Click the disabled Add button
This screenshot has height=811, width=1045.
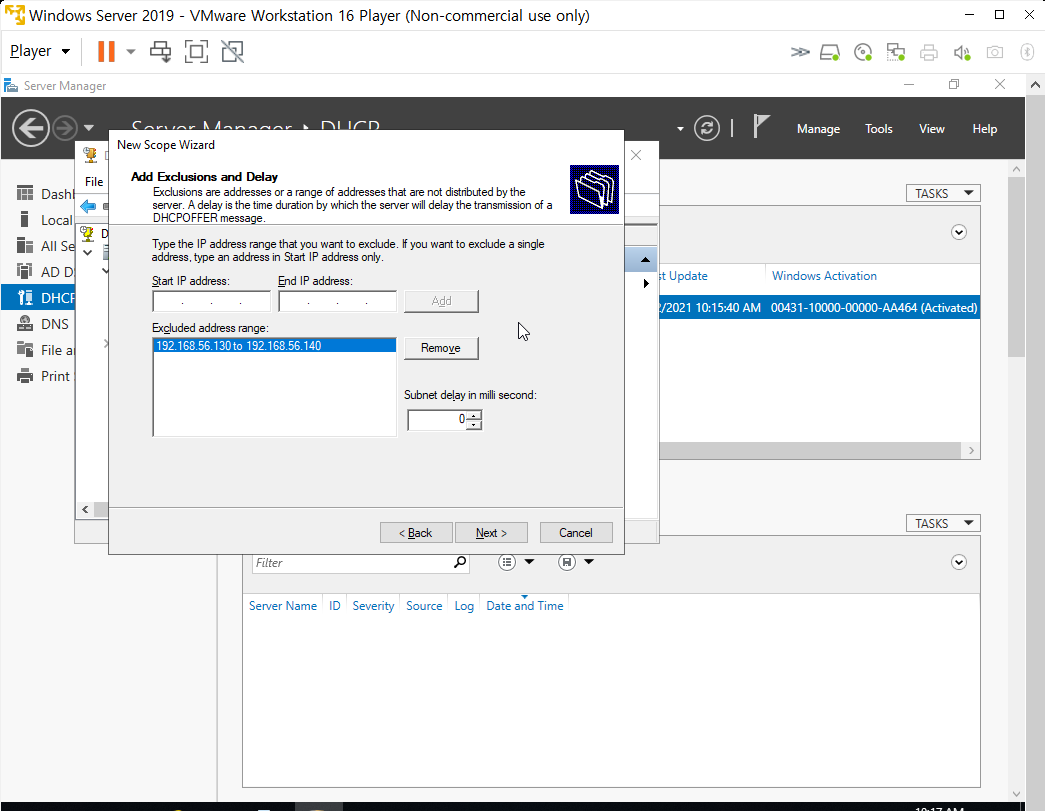pyautogui.click(x=441, y=301)
